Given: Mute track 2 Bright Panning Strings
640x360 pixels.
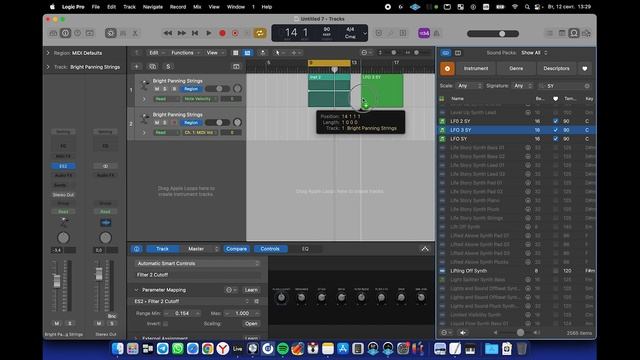Looking at the screenshot, I should pyautogui.click(x=157, y=122).
